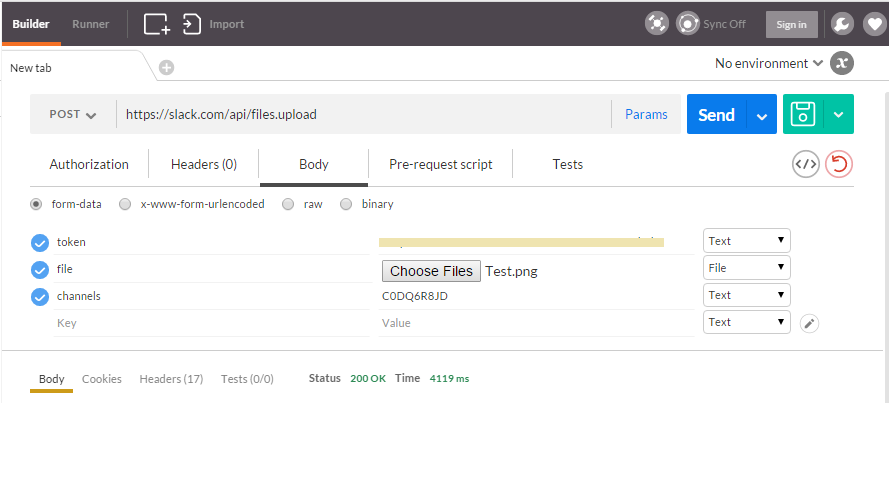Click the heart icon in header

[x=873, y=24]
